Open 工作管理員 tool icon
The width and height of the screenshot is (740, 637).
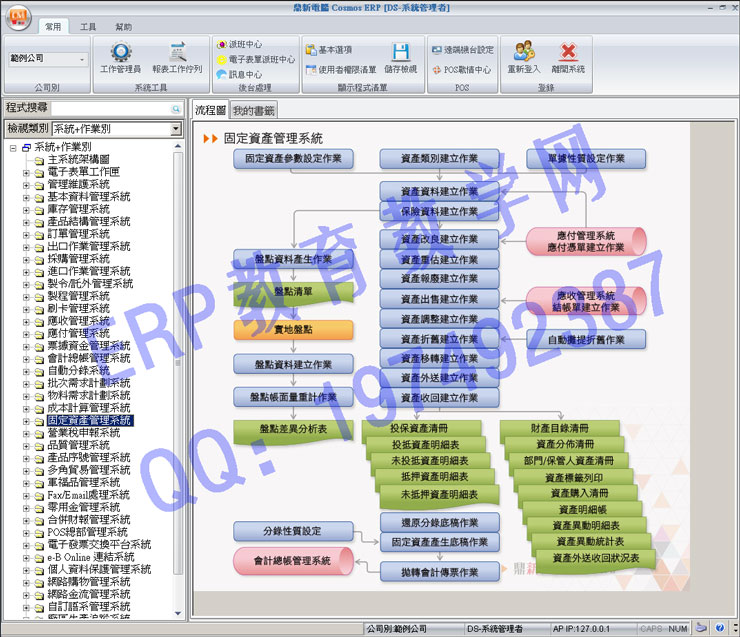(121, 58)
